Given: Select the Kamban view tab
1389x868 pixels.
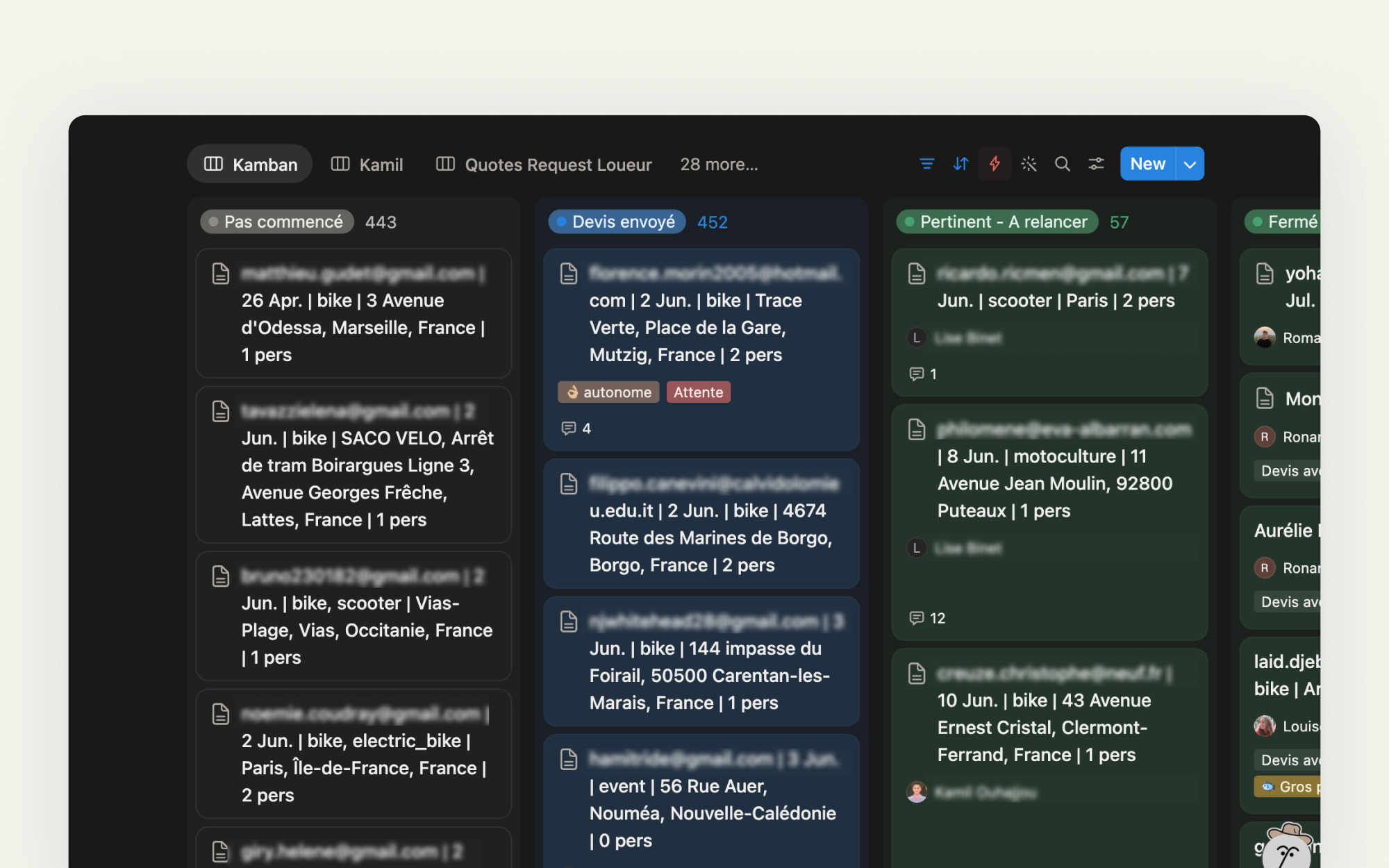Looking at the screenshot, I should click(x=250, y=164).
